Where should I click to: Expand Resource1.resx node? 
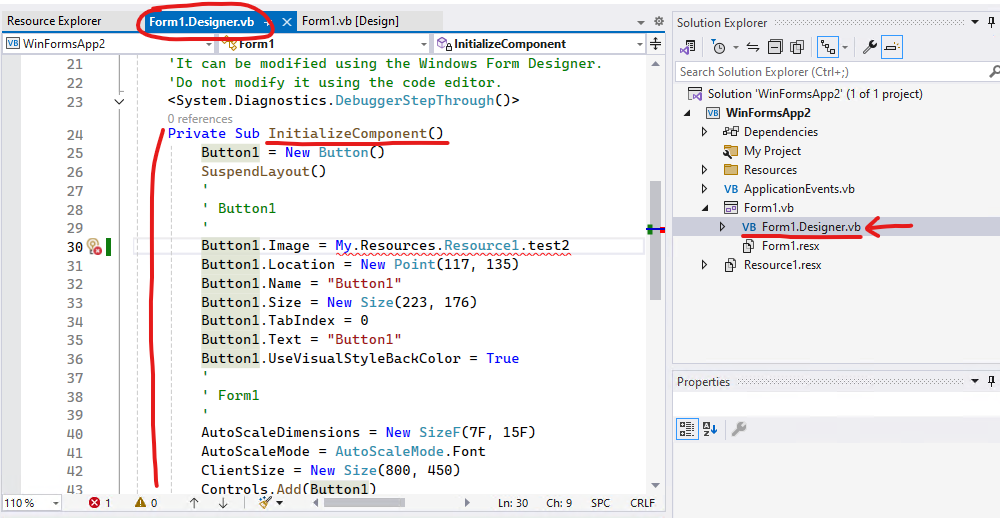704,265
